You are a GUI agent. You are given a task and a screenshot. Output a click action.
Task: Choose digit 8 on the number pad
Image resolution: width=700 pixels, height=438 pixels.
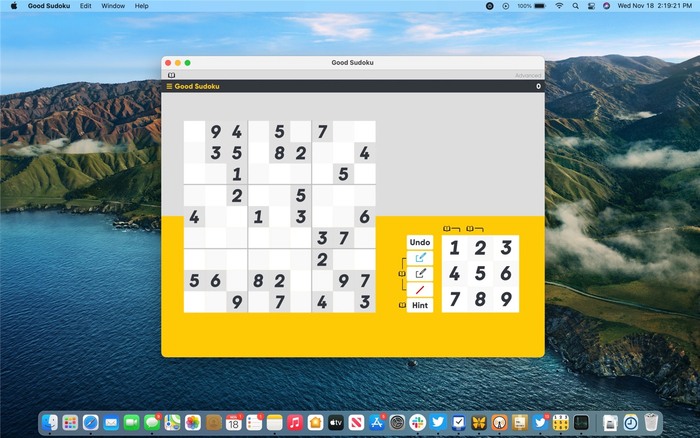pos(480,300)
